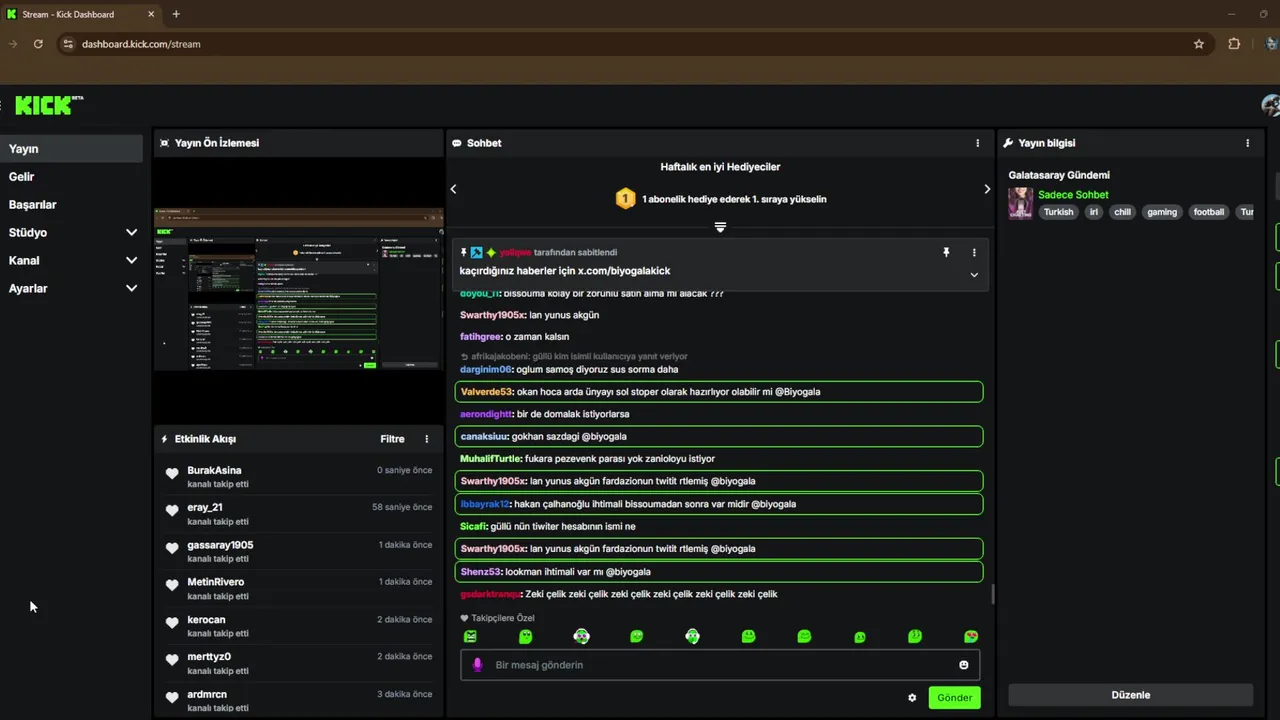This screenshot has height=720, width=1280.
Task: Focus the Bir mesaj gönderin input field
Action: point(720,665)
